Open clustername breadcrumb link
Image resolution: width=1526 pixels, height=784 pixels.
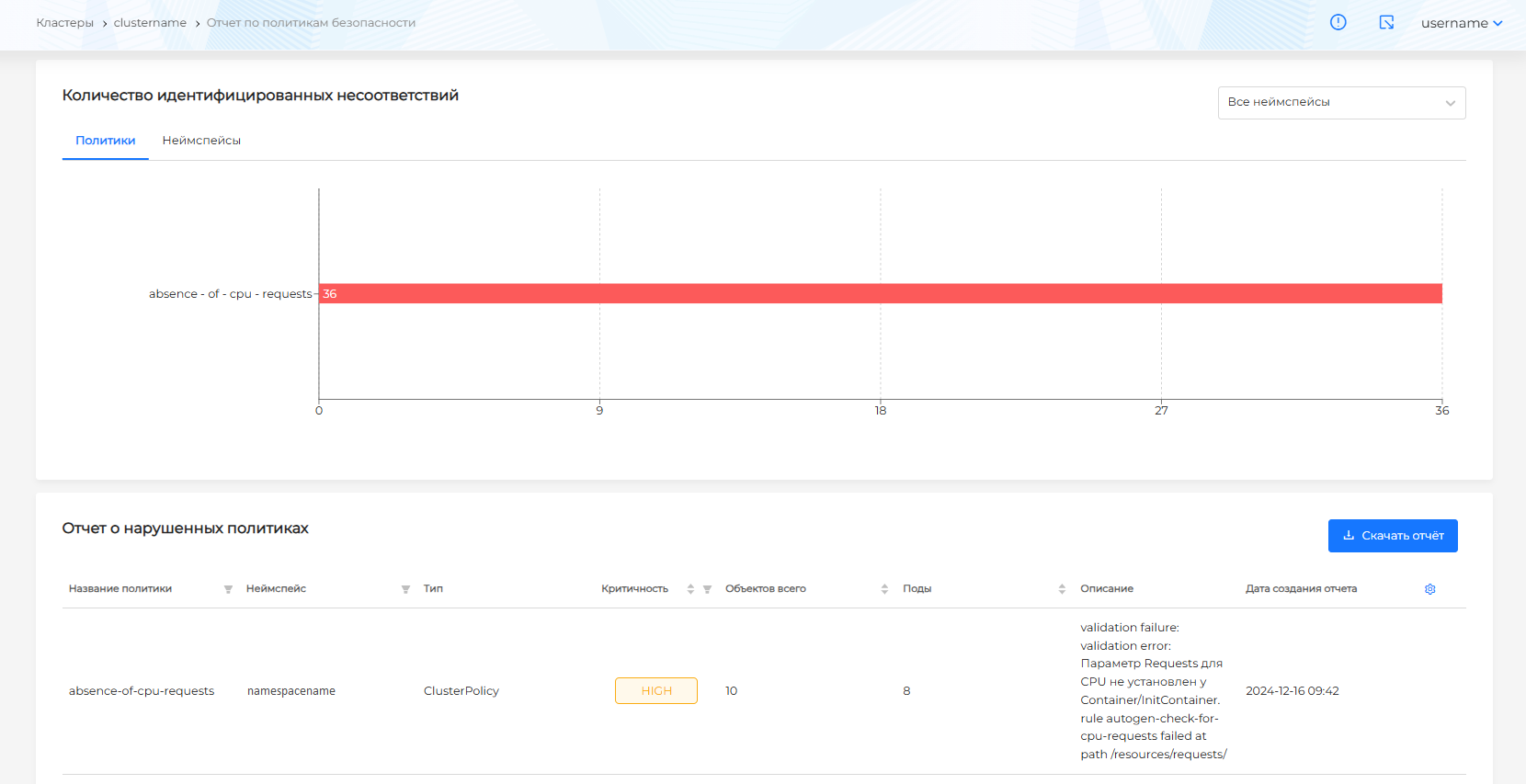click(150, 23)
